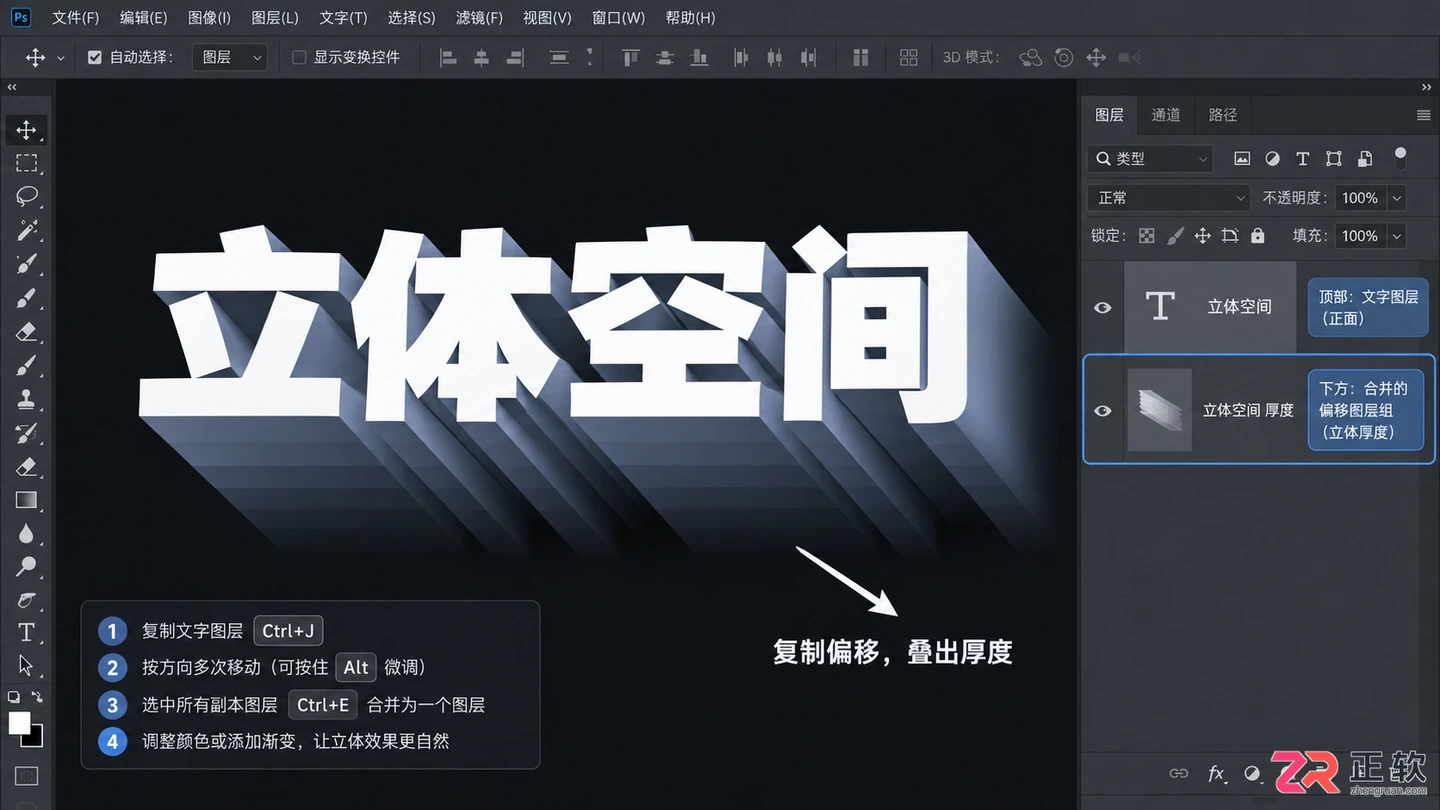Click the align top edges icon
The height and width of the screenshot is (810, 1440).
630,58
